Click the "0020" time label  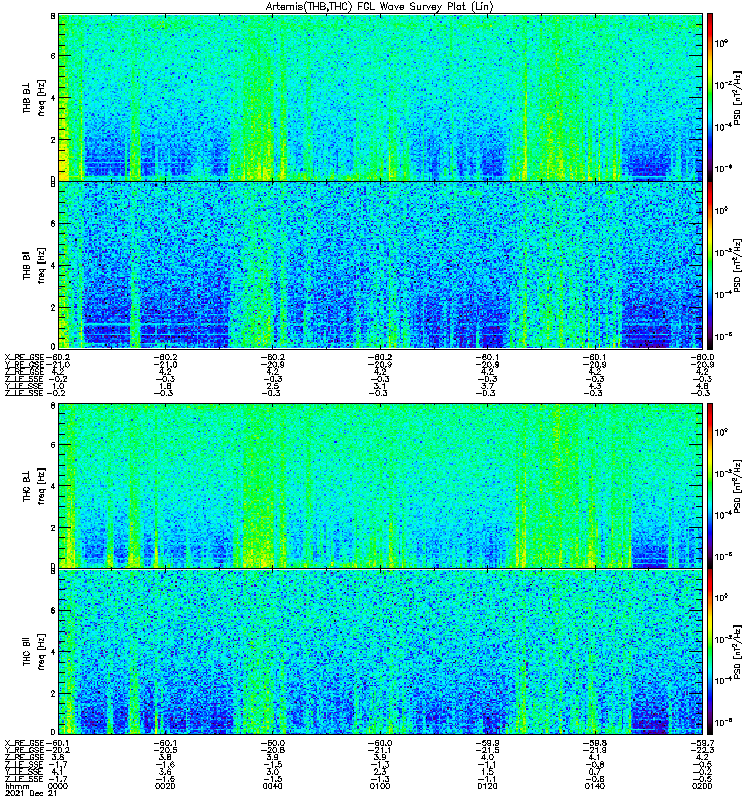point(165,786)
